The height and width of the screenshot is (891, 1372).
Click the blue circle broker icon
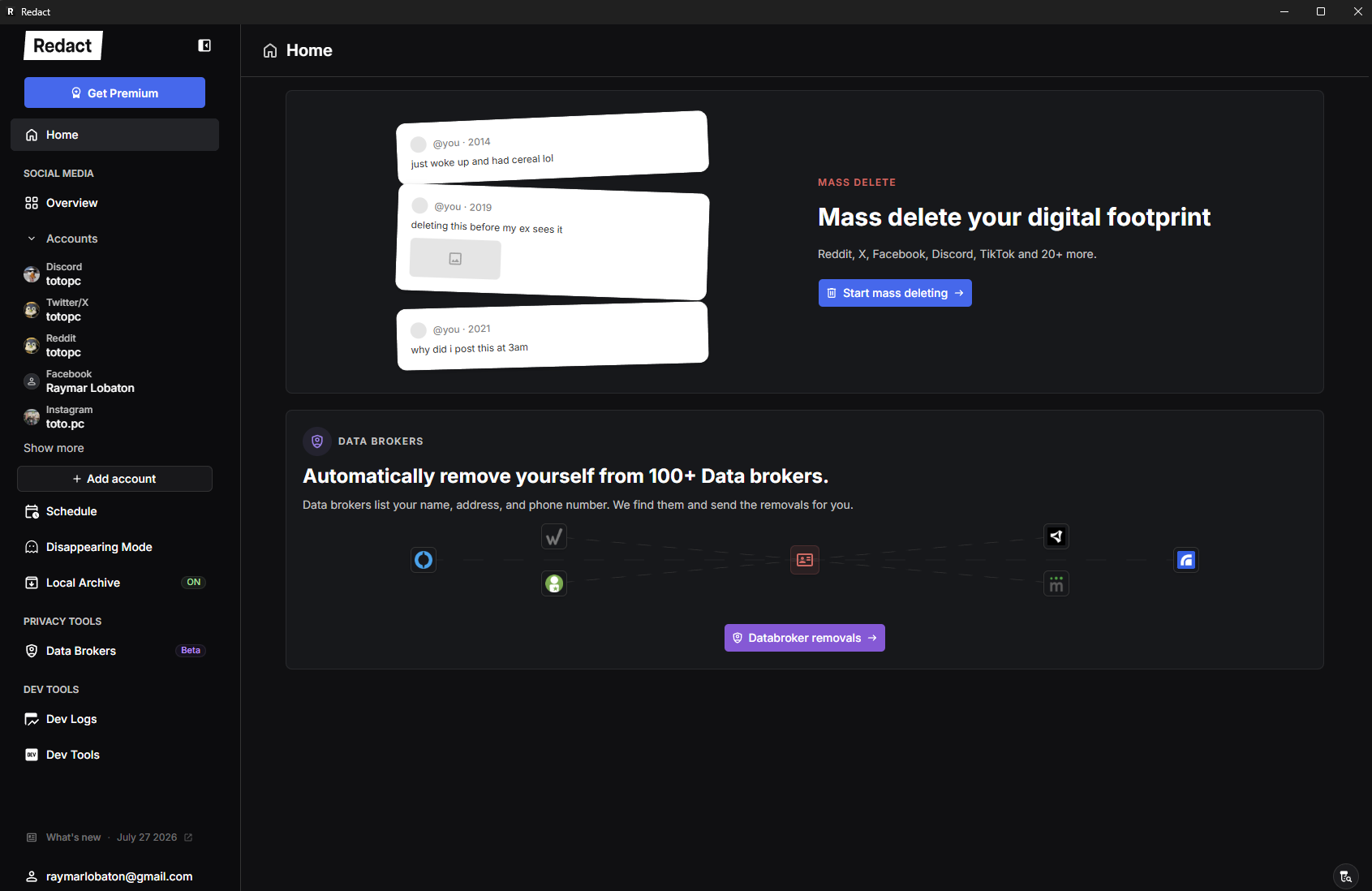(x=424, y=560)
